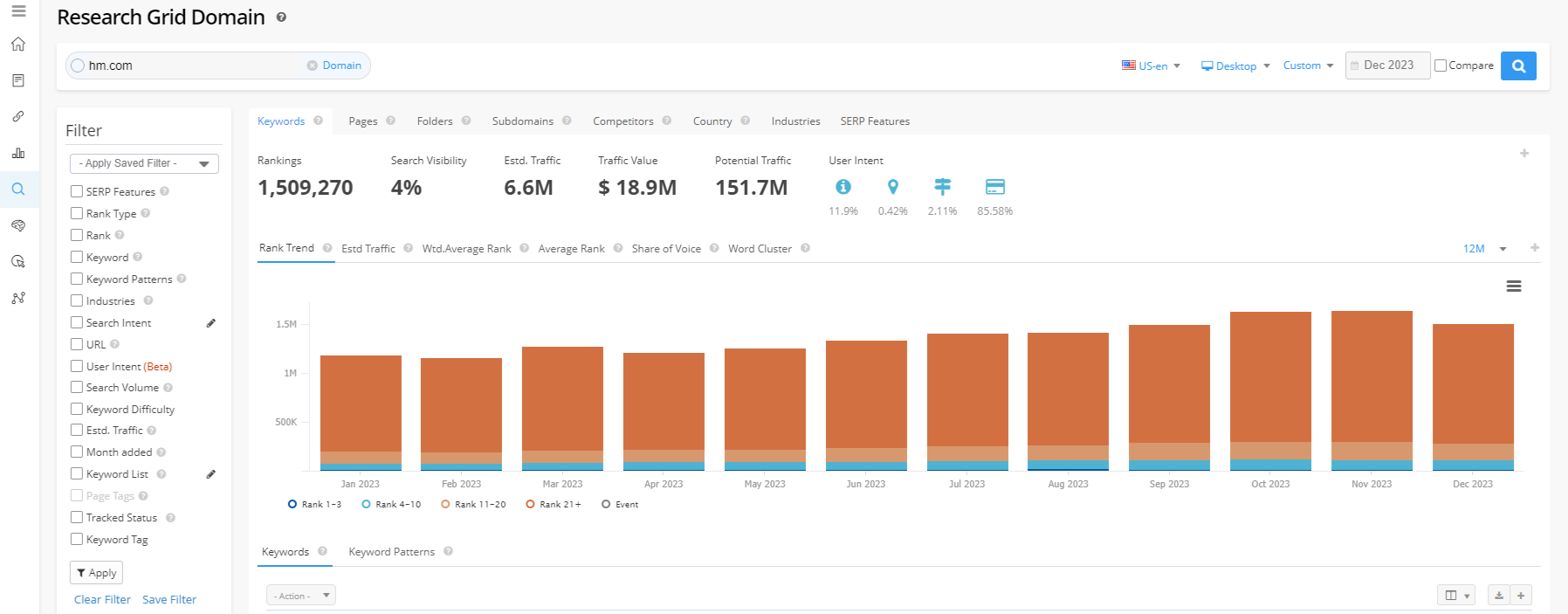Viewport: 1568px width, 614px height.
Task: Enable the Compare checkbox
Action: [x=1441, y=66]
